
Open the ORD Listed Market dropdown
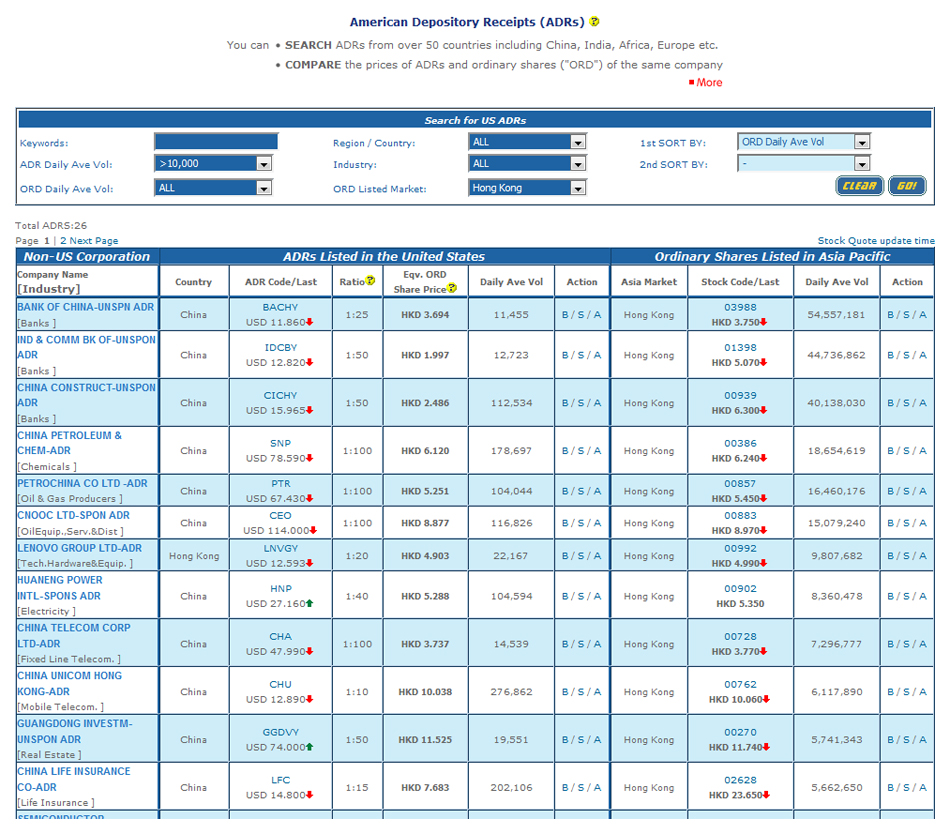[527, 188]
